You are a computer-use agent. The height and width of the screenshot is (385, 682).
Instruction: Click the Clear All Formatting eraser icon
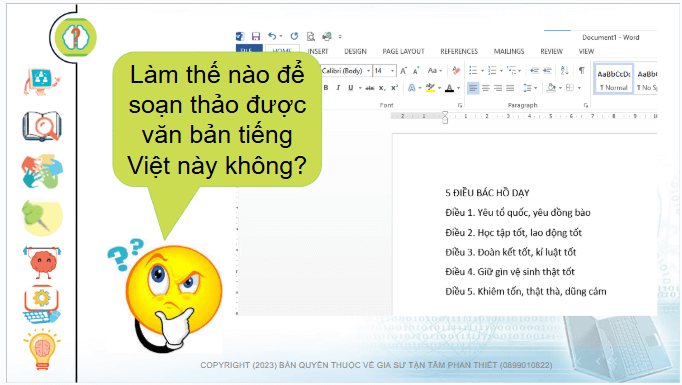456,70
